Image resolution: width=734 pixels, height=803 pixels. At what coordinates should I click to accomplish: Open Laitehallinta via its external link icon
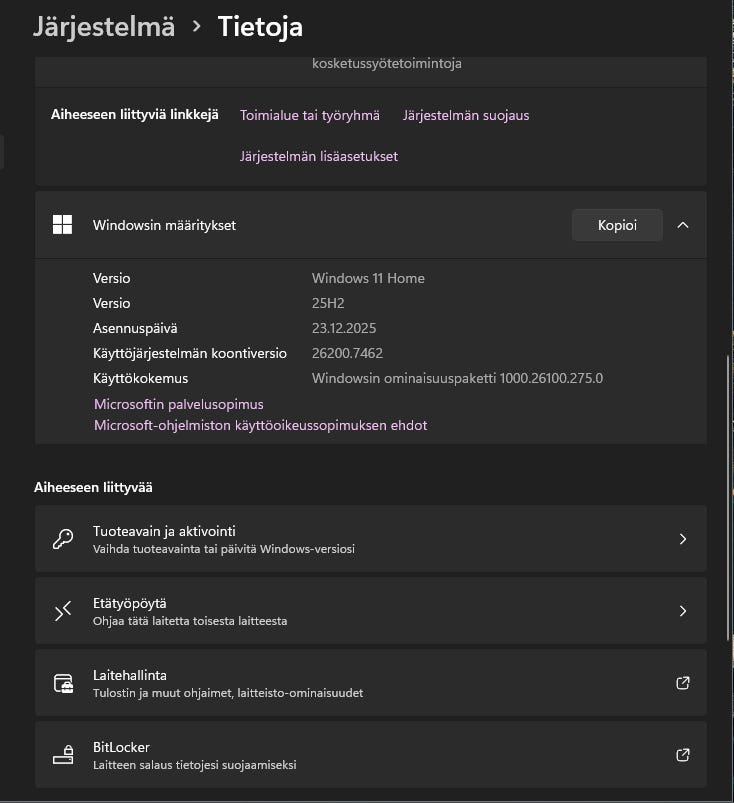click(x=683, y=683)
